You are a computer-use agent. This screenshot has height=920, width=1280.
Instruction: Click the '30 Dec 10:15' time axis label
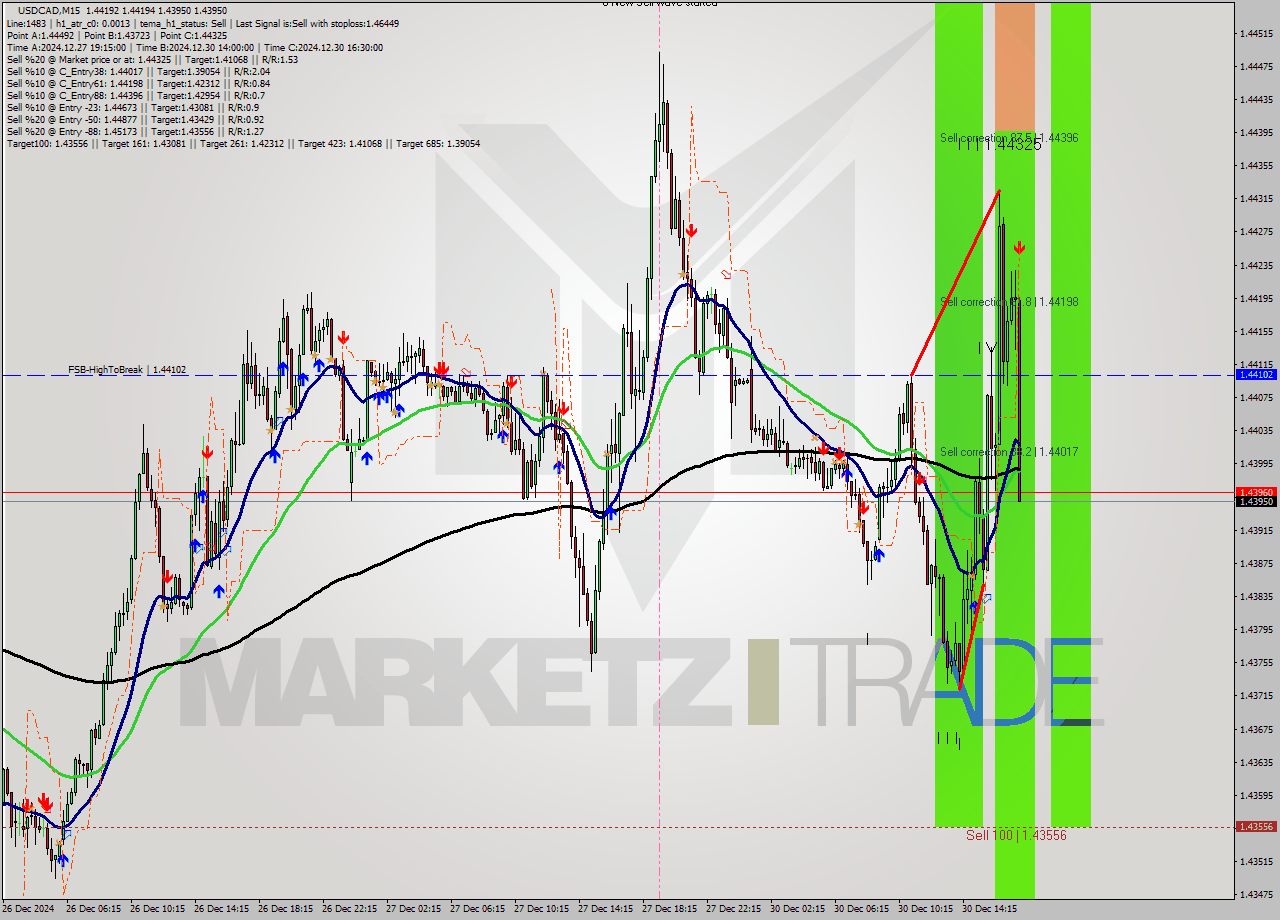click(x=925, y=909)
